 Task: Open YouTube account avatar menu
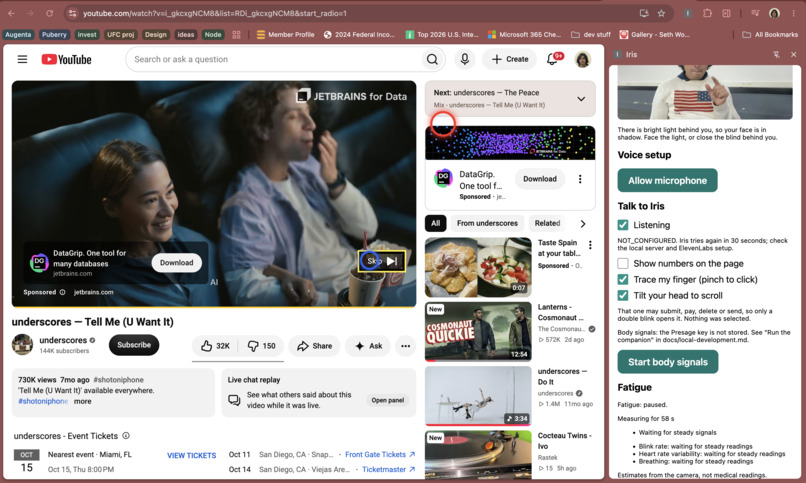[582, 60]
